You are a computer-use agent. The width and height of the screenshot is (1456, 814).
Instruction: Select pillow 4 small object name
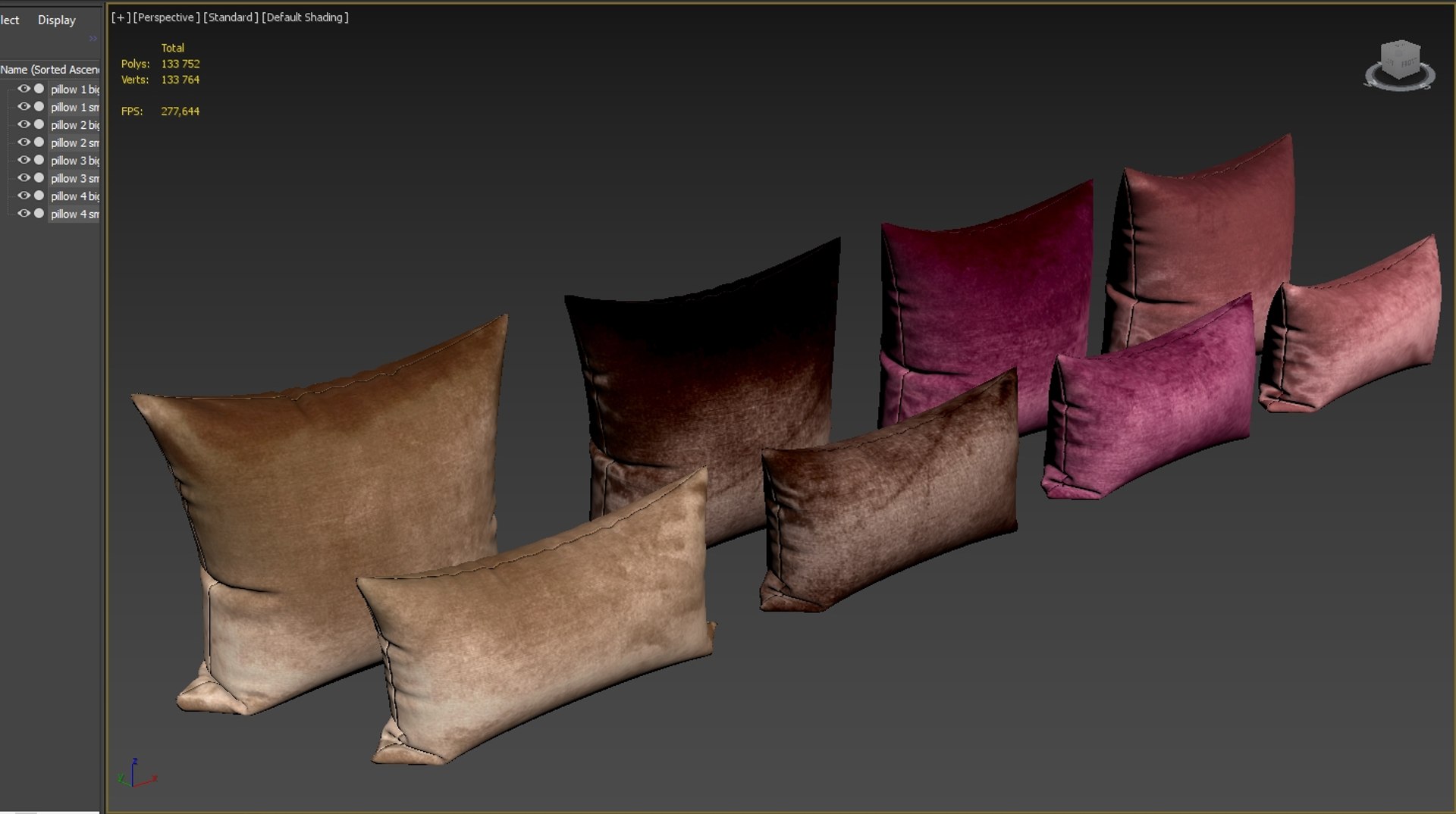[x=74, y=214]
